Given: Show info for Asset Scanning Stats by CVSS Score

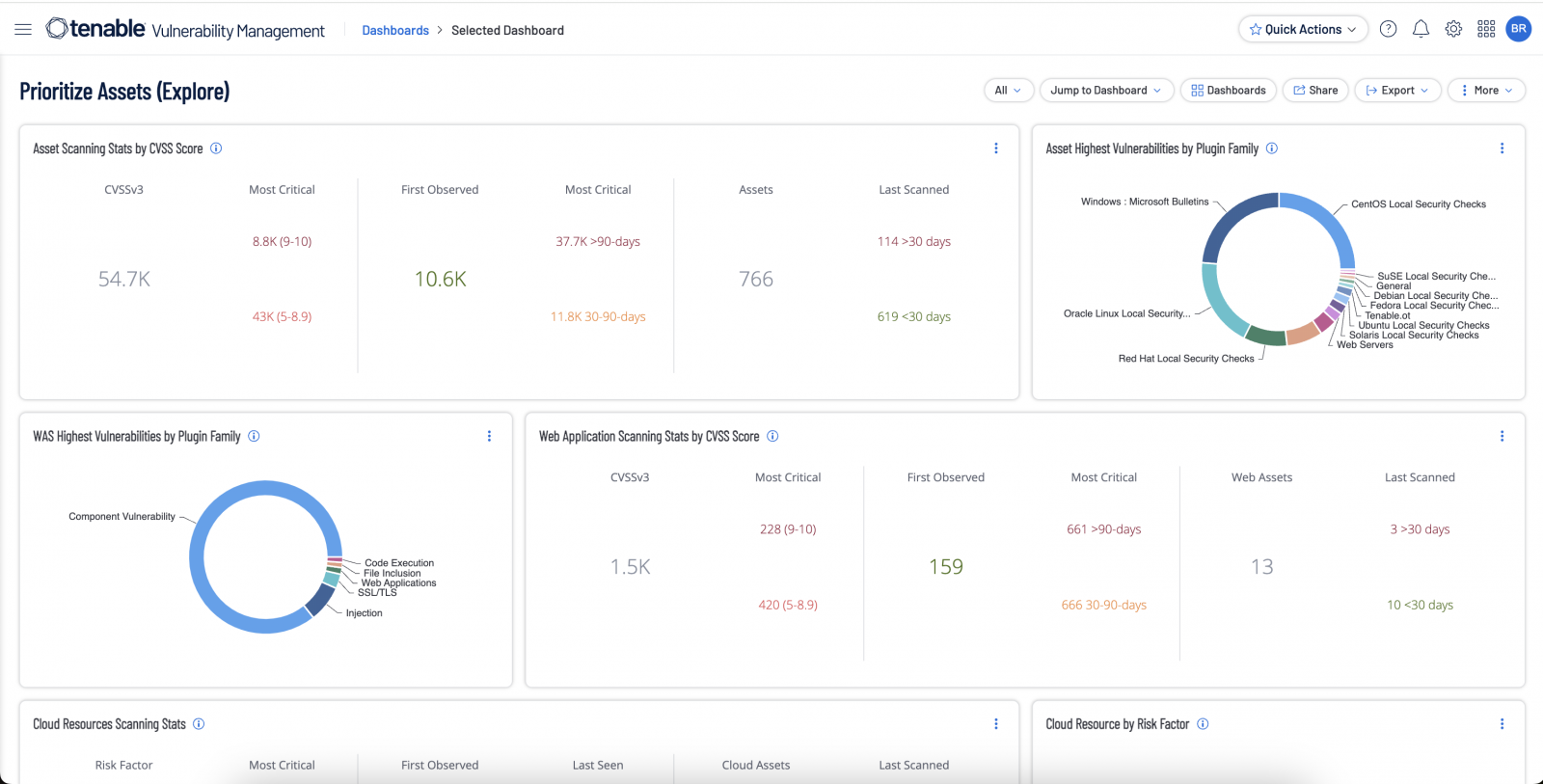Looking at the screenshot, I should [216, 149].
